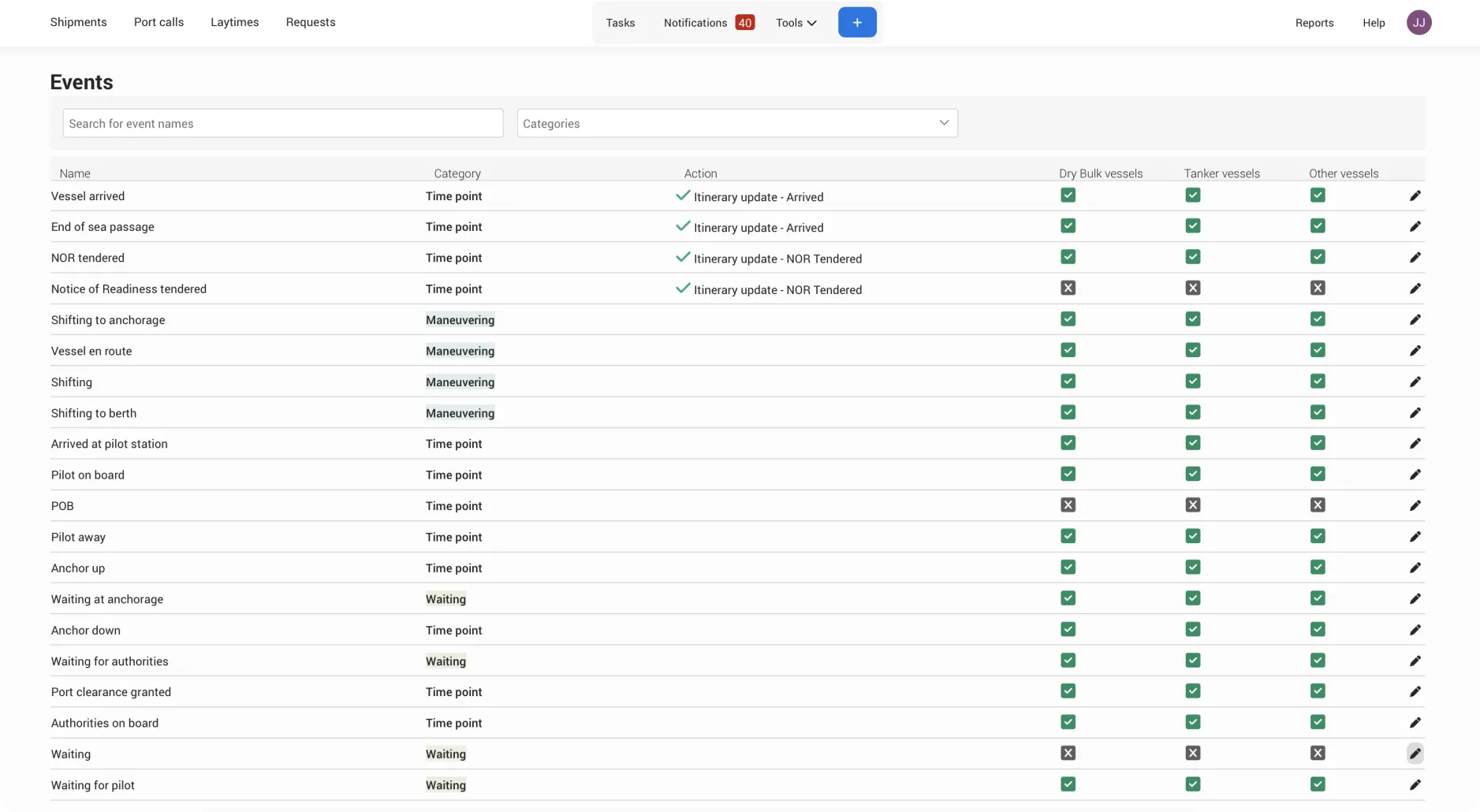Enable Other vessels for POB
This screenshot has height=812, width=1480.
click(x=1318, y=505)
